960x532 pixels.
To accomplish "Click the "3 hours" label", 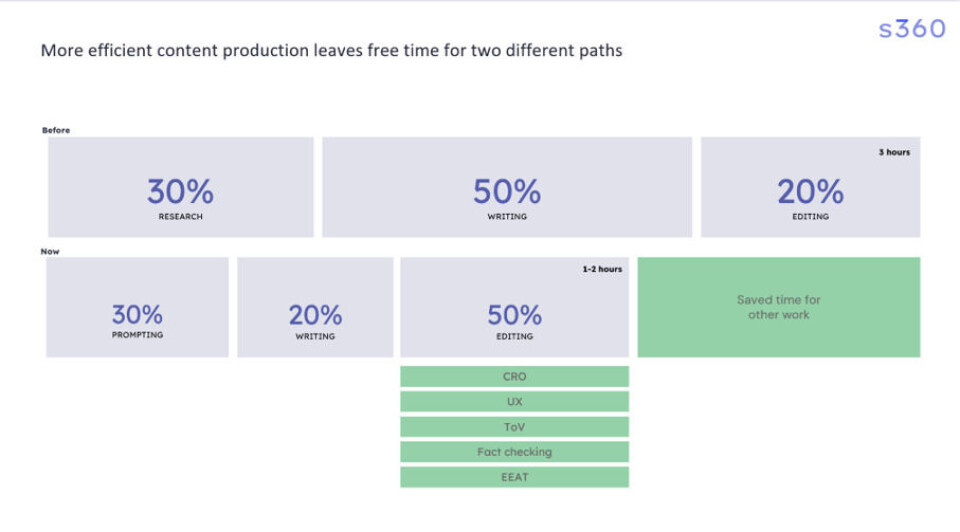I will click(x=894, y=152).
